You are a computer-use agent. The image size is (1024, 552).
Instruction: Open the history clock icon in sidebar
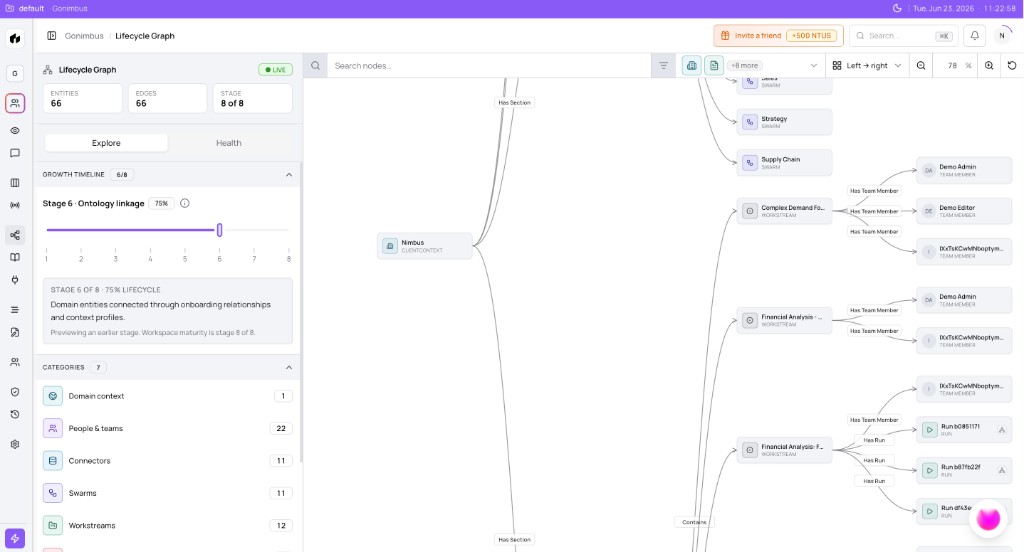(x=15, y=415)
